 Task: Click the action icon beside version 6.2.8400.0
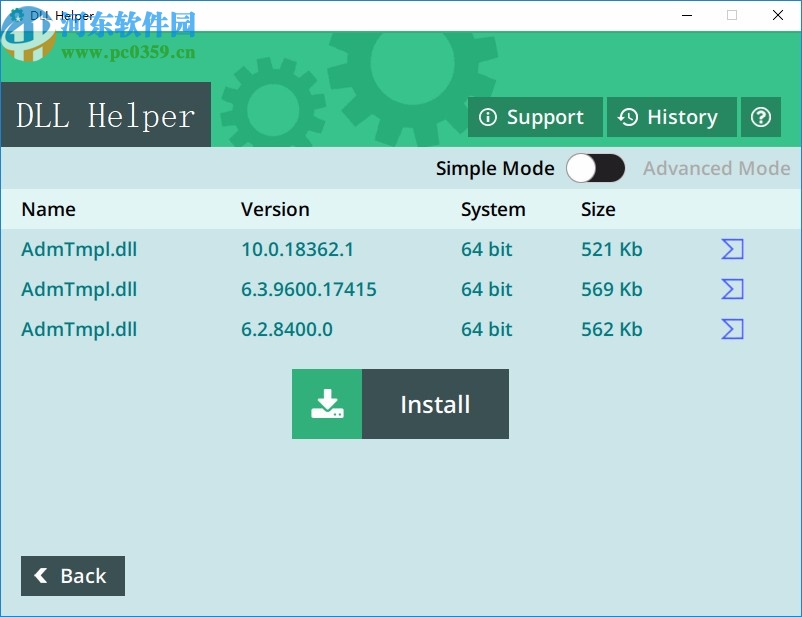[731, 329]
